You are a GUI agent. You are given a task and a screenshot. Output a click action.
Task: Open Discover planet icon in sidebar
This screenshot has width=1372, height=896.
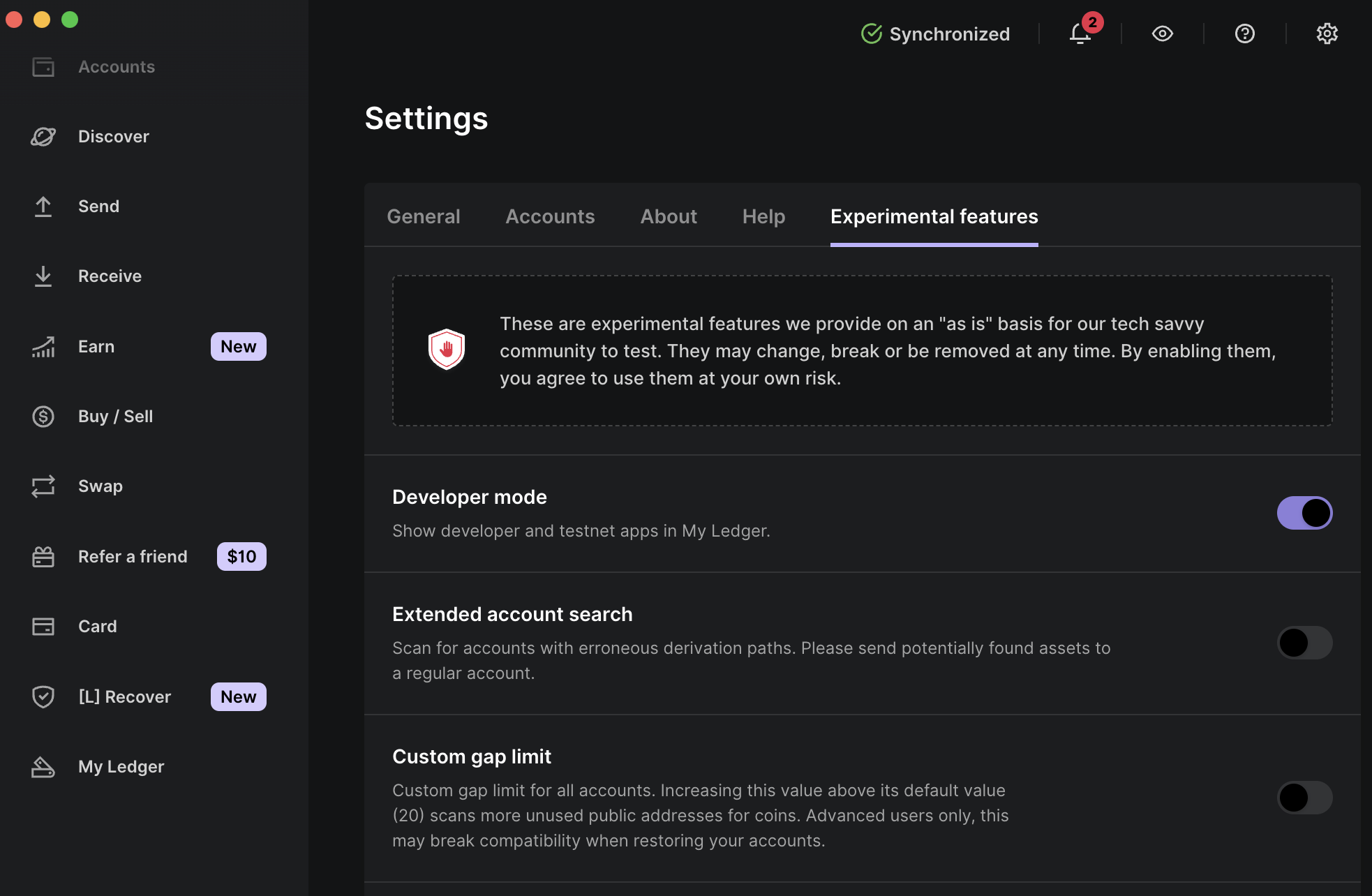(x=43, y=137)
